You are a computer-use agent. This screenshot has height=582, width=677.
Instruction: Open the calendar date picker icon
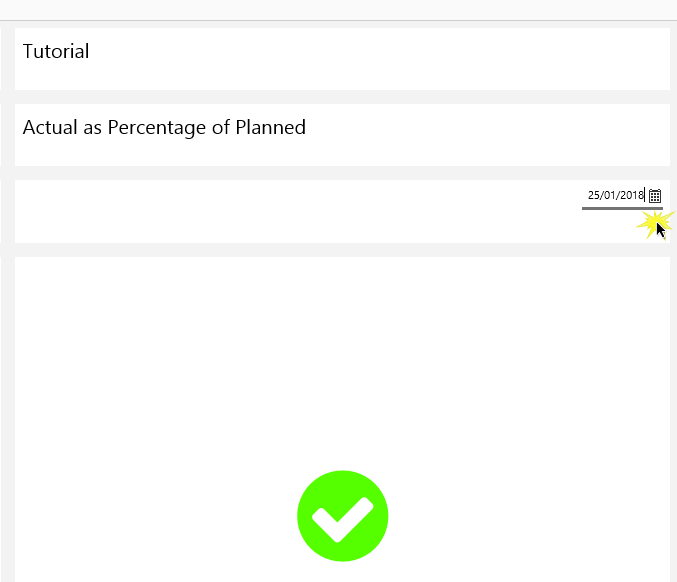(x=655, y=196)
